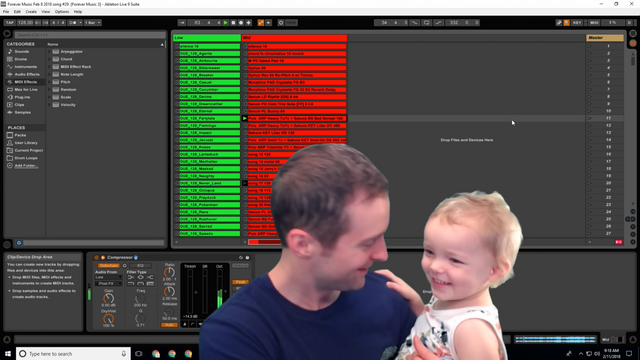Image resolution: width=640 pixels, height=360 pixels.
Task: Select Sounds category in browser
Action: pyautogui.click(x=22, y=52)
